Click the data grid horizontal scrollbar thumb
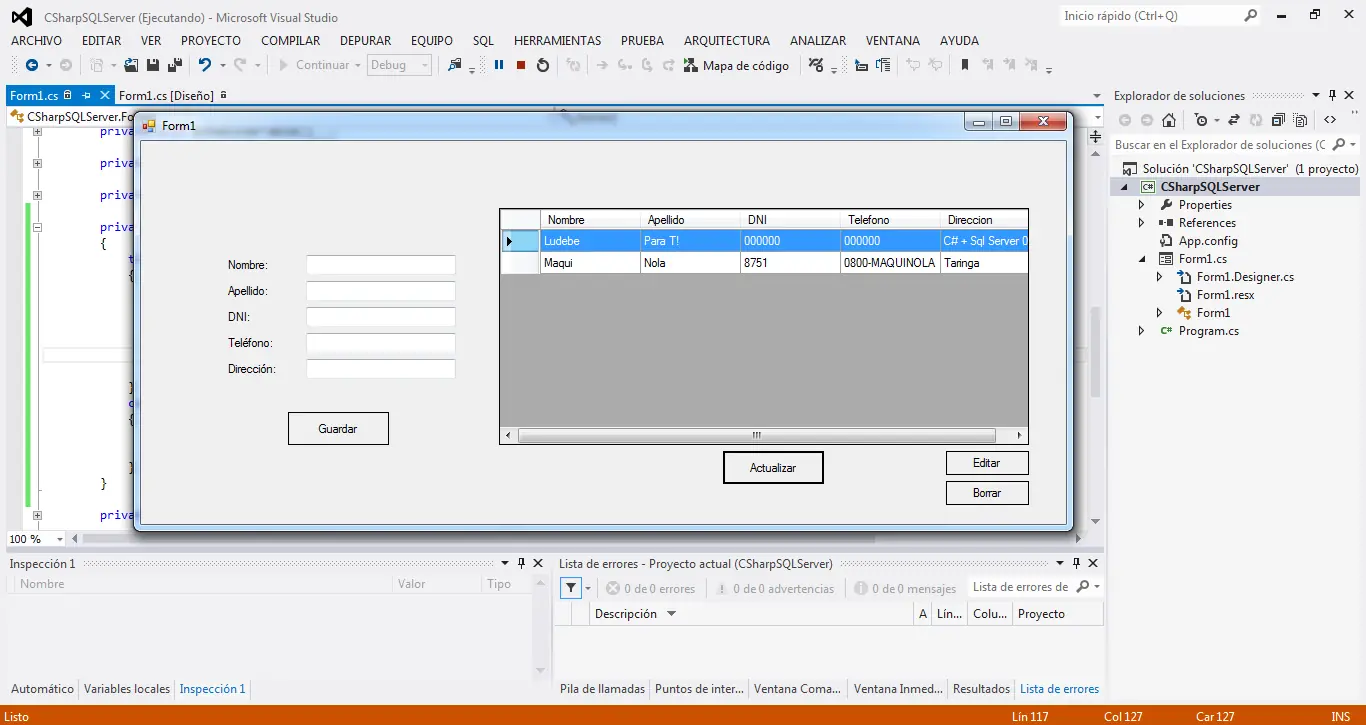The image size is (1366, 725). (756, 436)
